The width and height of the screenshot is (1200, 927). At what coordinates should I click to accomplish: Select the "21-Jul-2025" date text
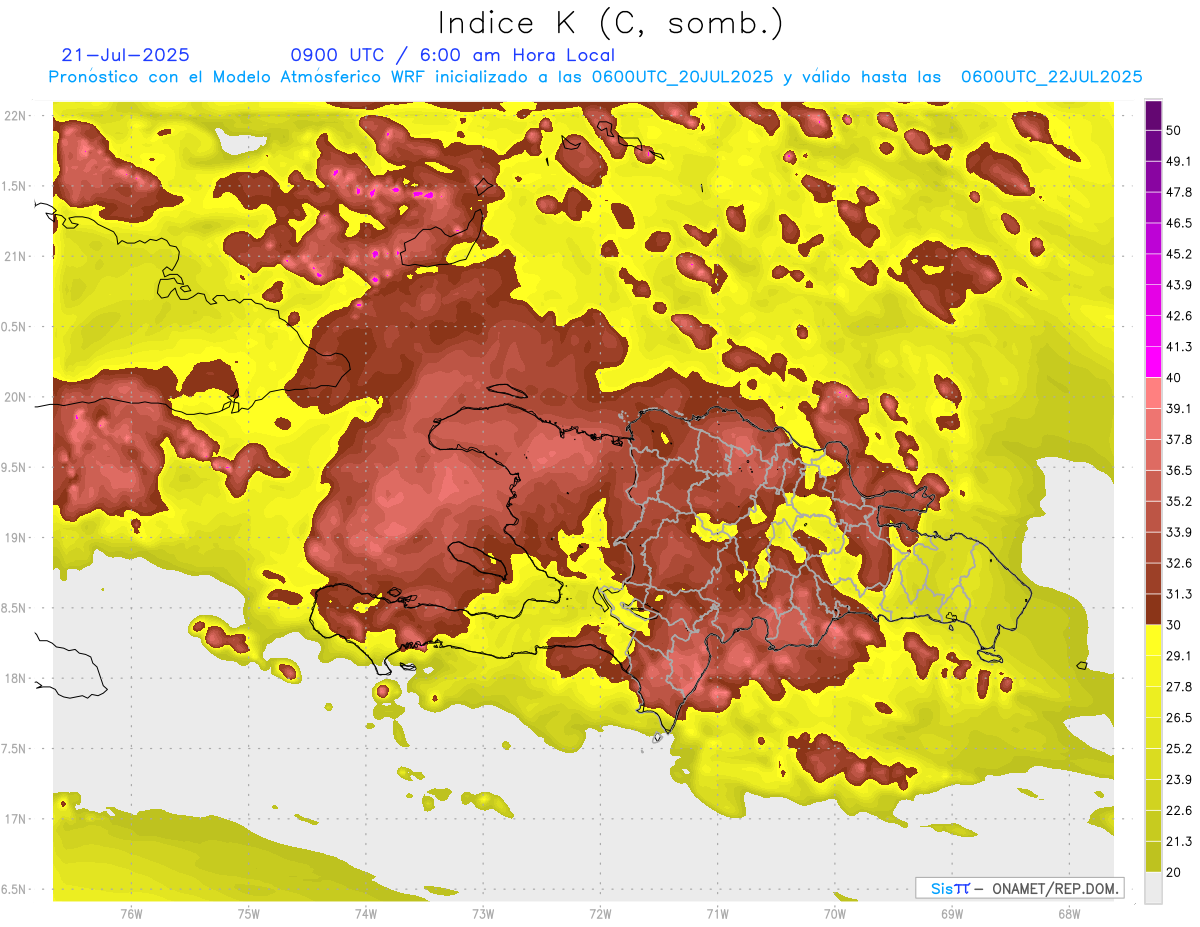click(125, 55)
